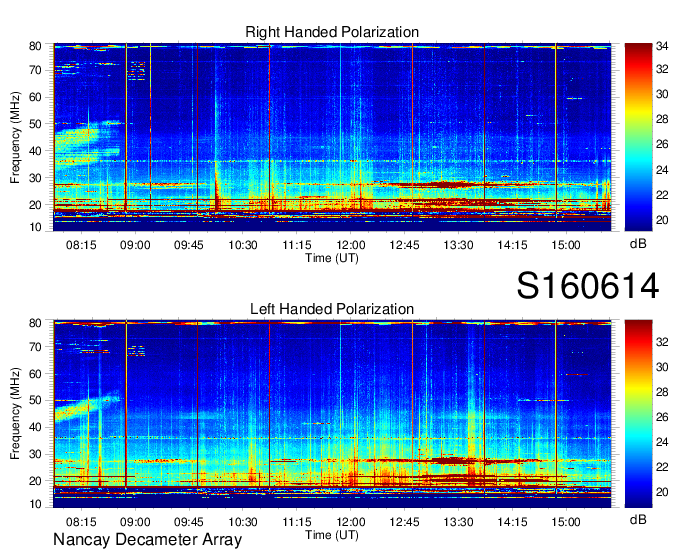This screenshot has height=552, width=680.
Task: Click the "Time (UT)" label under the right-handed plot
Action: [332, 258]
